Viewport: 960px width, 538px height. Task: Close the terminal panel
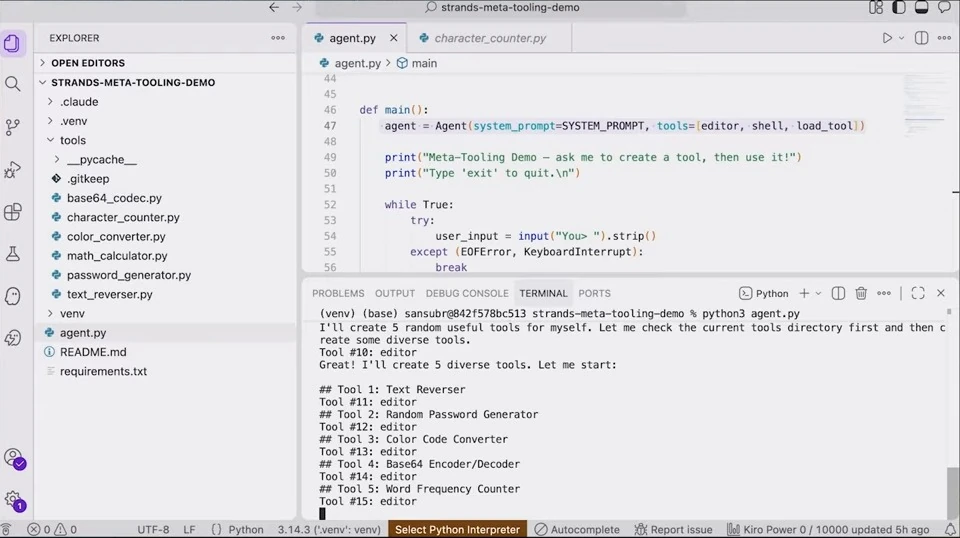(x=941, y=293)
